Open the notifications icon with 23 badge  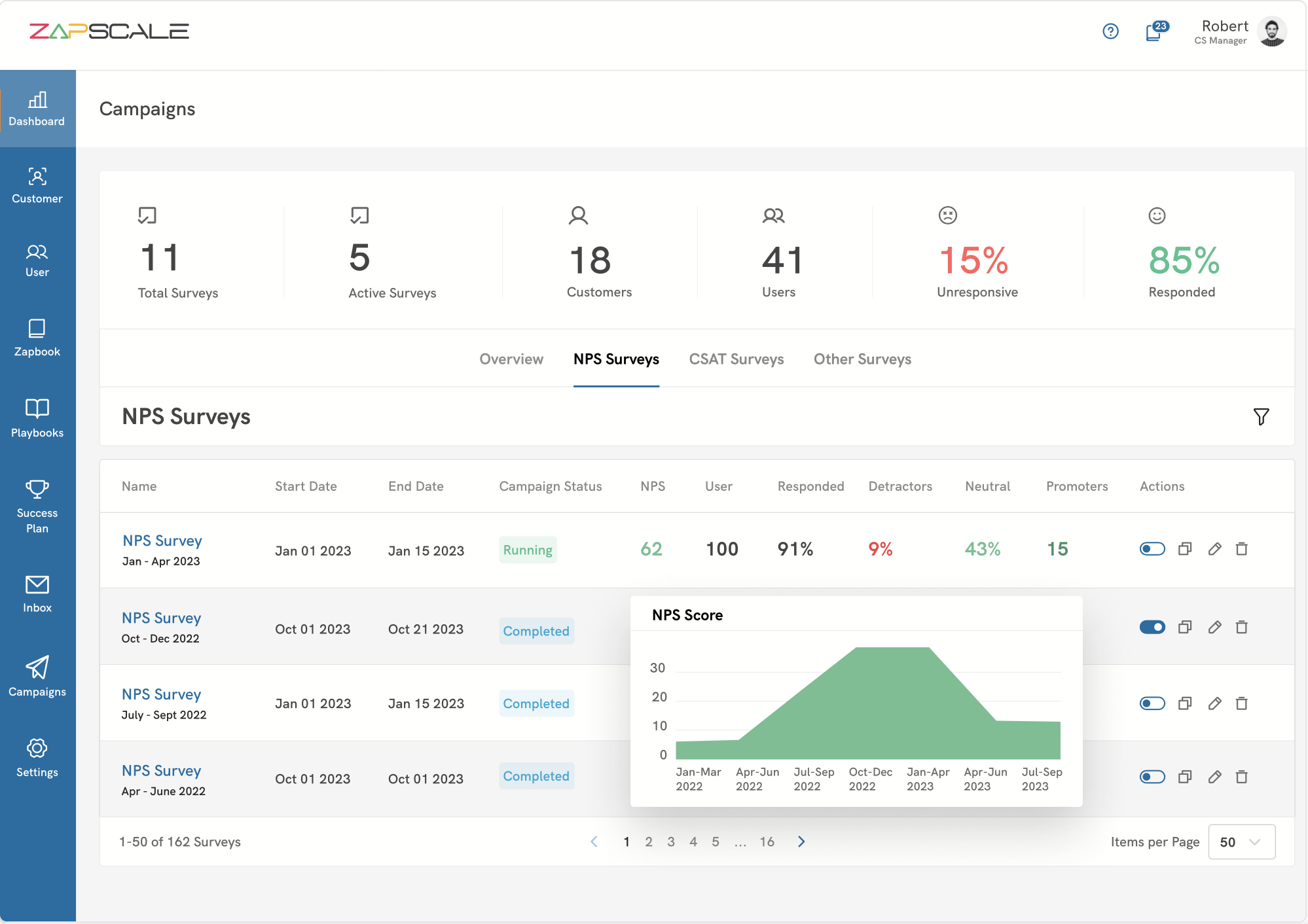(1155, 31)
